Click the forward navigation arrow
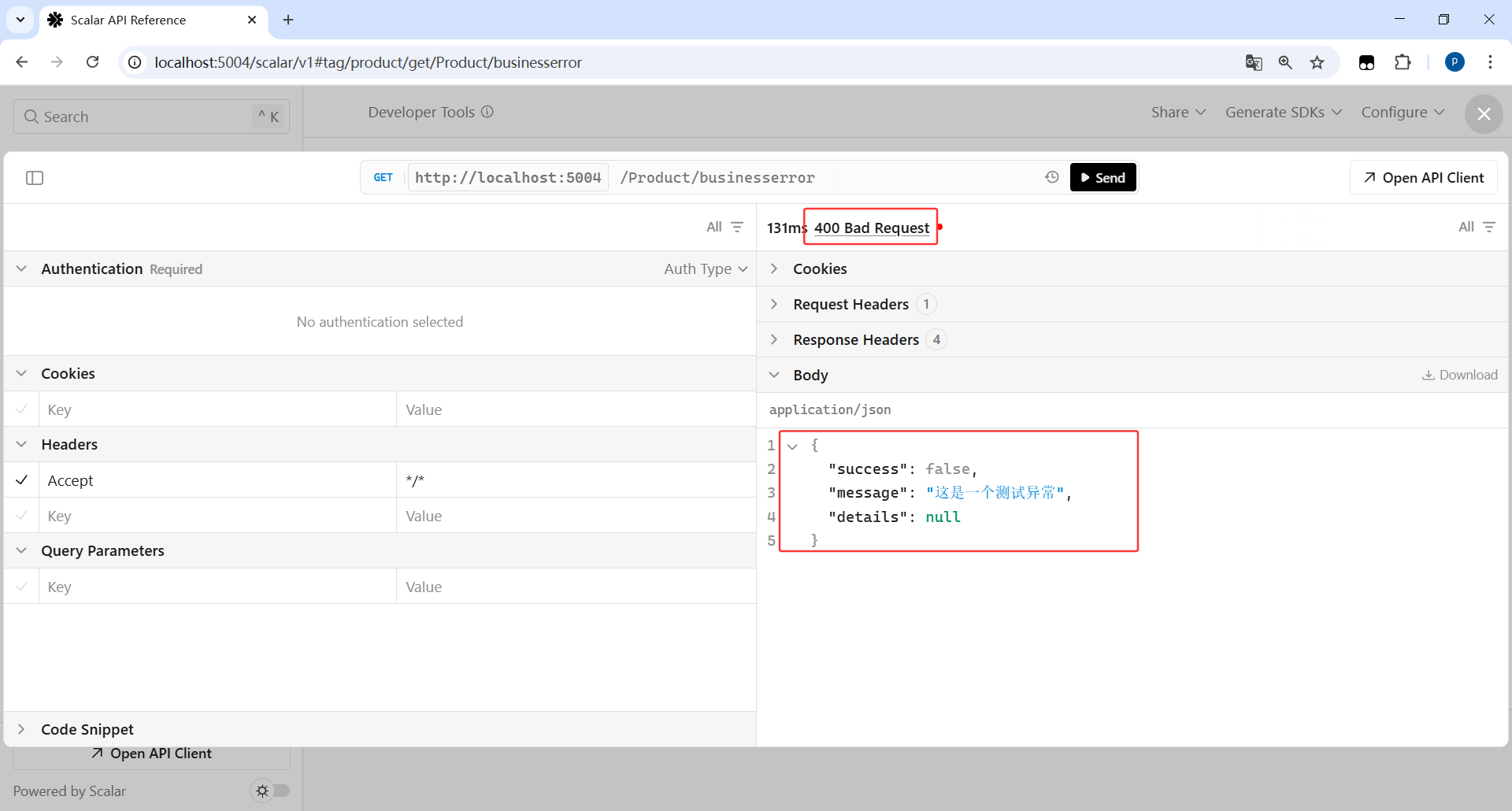Screen dimensions: 1512x811 (x=57, y=62)
